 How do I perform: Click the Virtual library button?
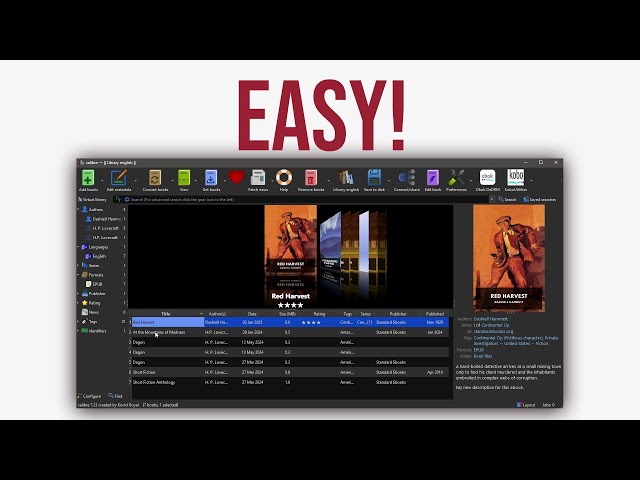[92, 200]
